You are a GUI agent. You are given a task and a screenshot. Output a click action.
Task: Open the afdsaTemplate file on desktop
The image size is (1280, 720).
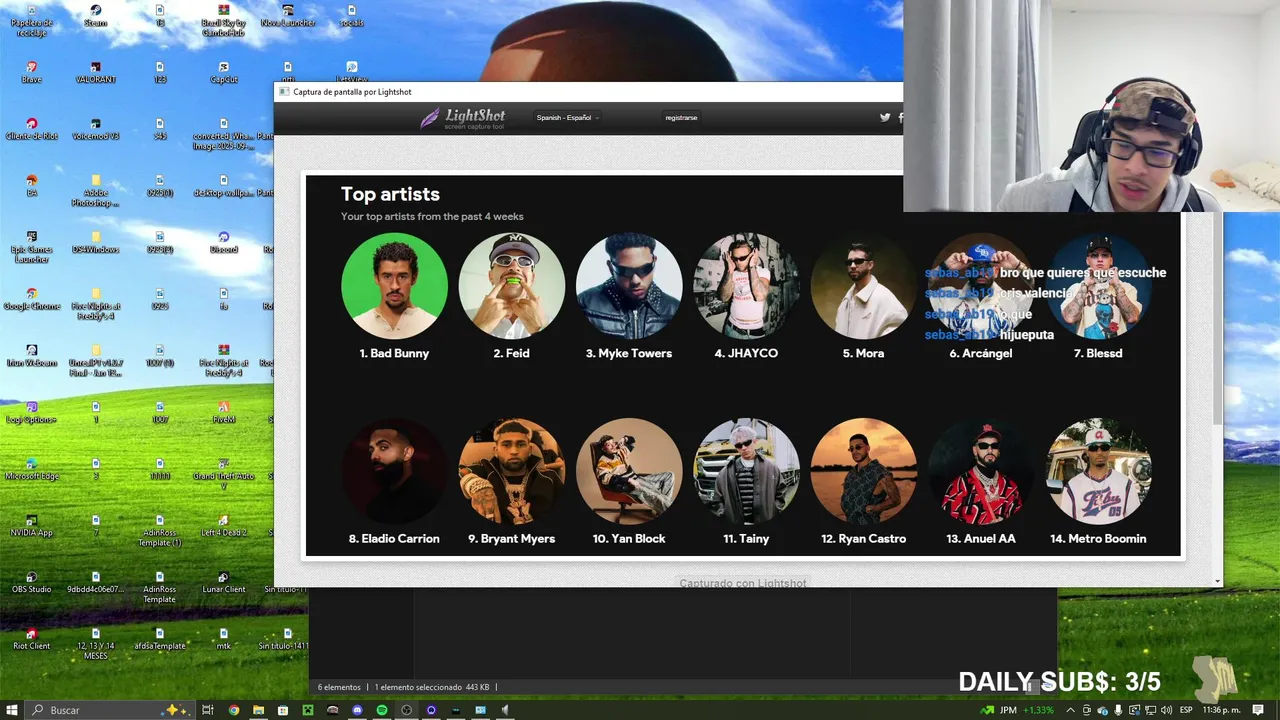point(160,639)
